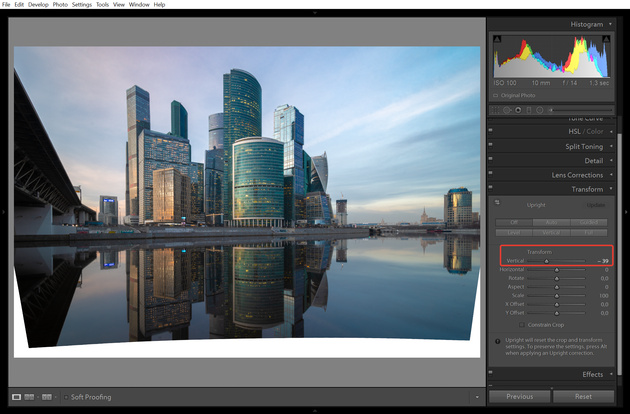Image resolution: width=630 pixels, height=414 pixels.
Task: Select the Radial Filter tool icon
Action: click(x=540, y=110)
